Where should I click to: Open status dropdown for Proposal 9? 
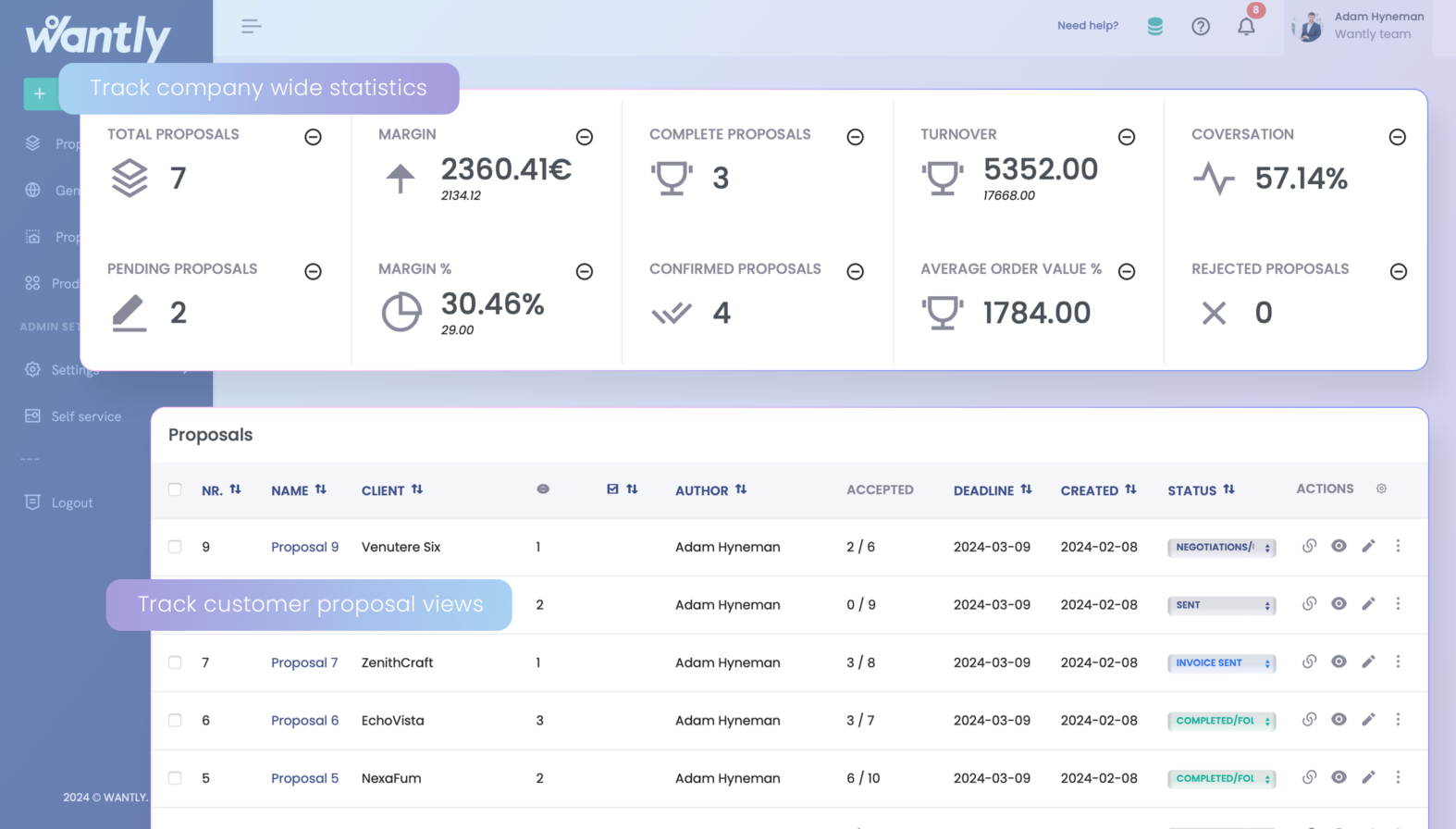(x=1221, y=547)
